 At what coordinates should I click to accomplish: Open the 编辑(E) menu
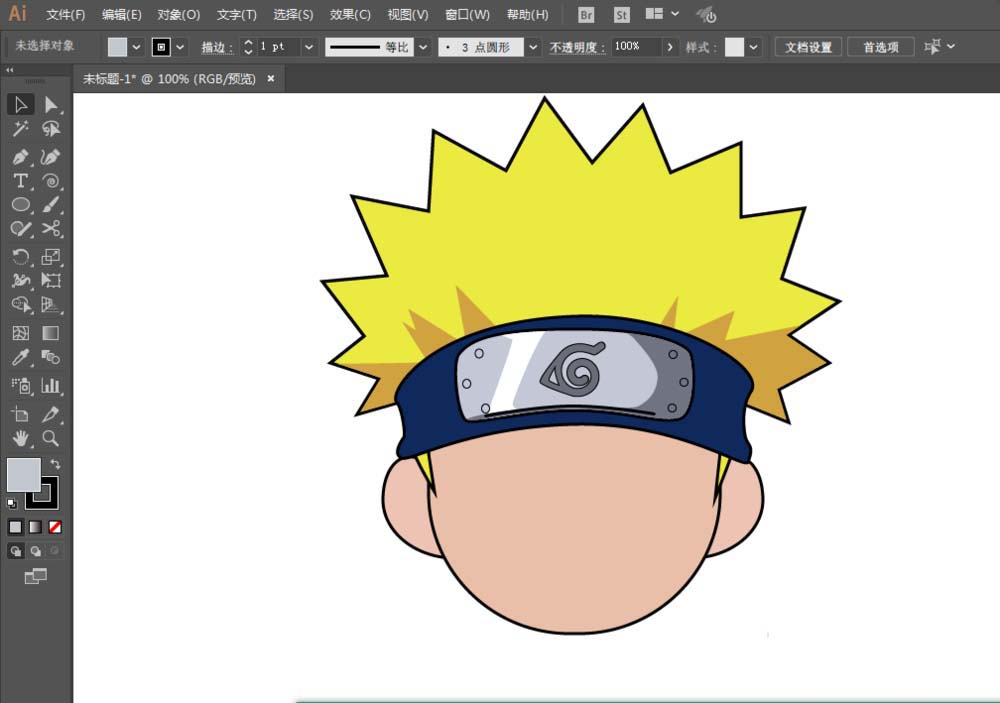pos(121,15)
